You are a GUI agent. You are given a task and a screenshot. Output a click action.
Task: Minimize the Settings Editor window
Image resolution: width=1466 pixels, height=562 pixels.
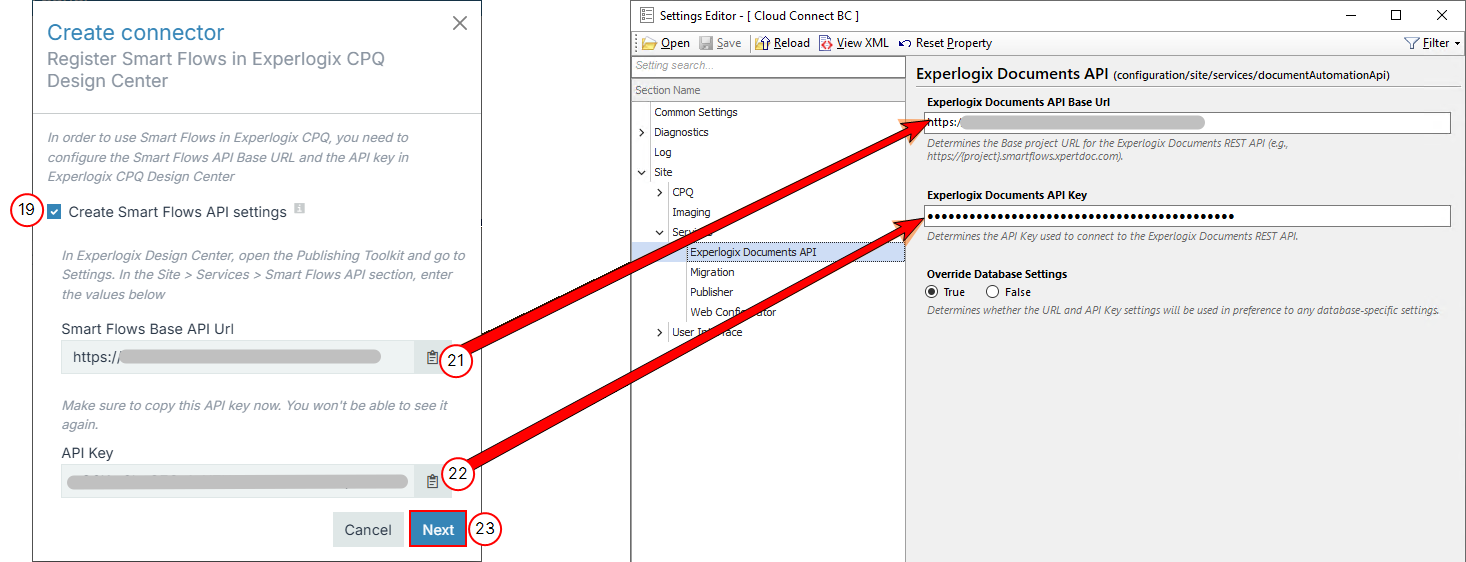1351,15
